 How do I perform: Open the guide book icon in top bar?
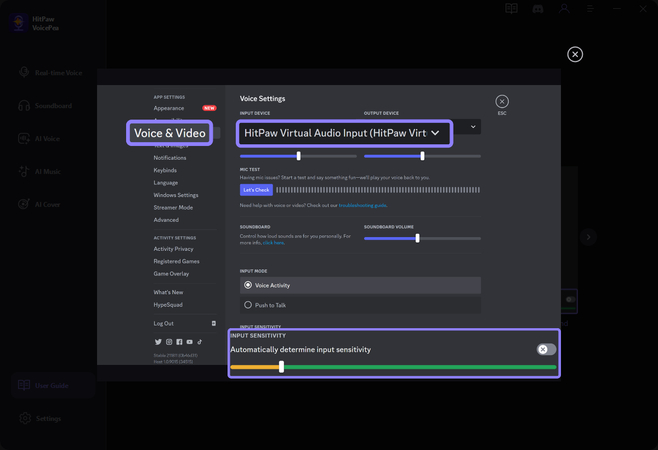coord(511,9)
